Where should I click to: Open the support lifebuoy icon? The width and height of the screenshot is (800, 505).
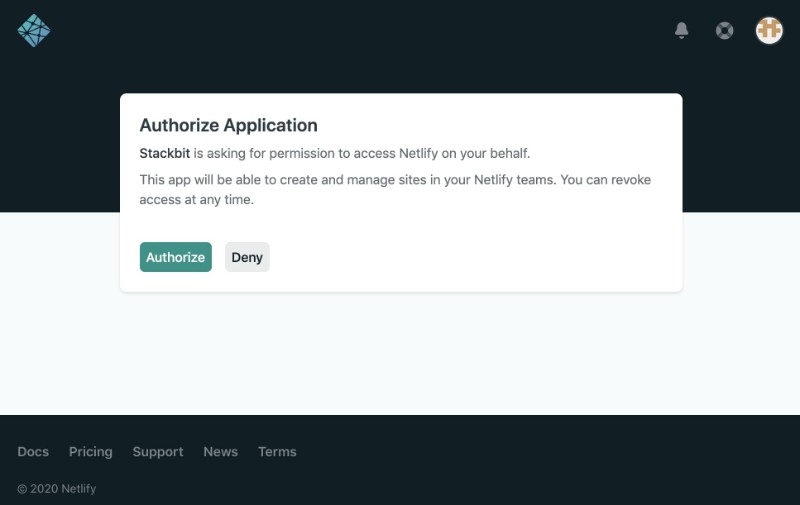click(x=724, y=31)
